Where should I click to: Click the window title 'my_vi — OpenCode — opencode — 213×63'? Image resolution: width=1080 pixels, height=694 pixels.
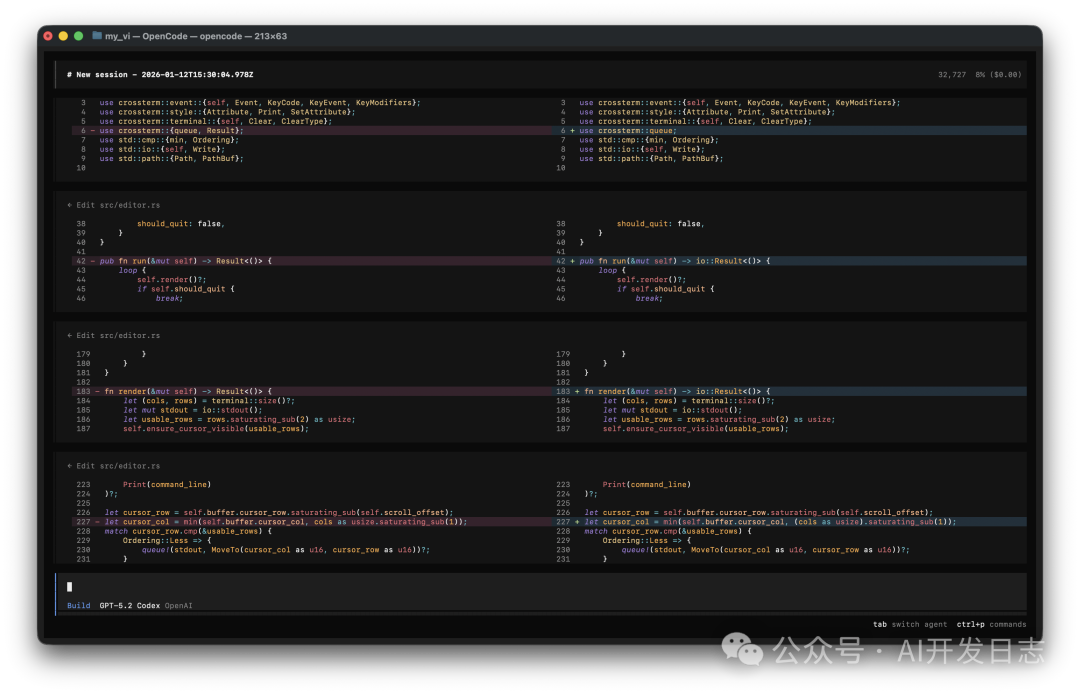pos(196,36)
